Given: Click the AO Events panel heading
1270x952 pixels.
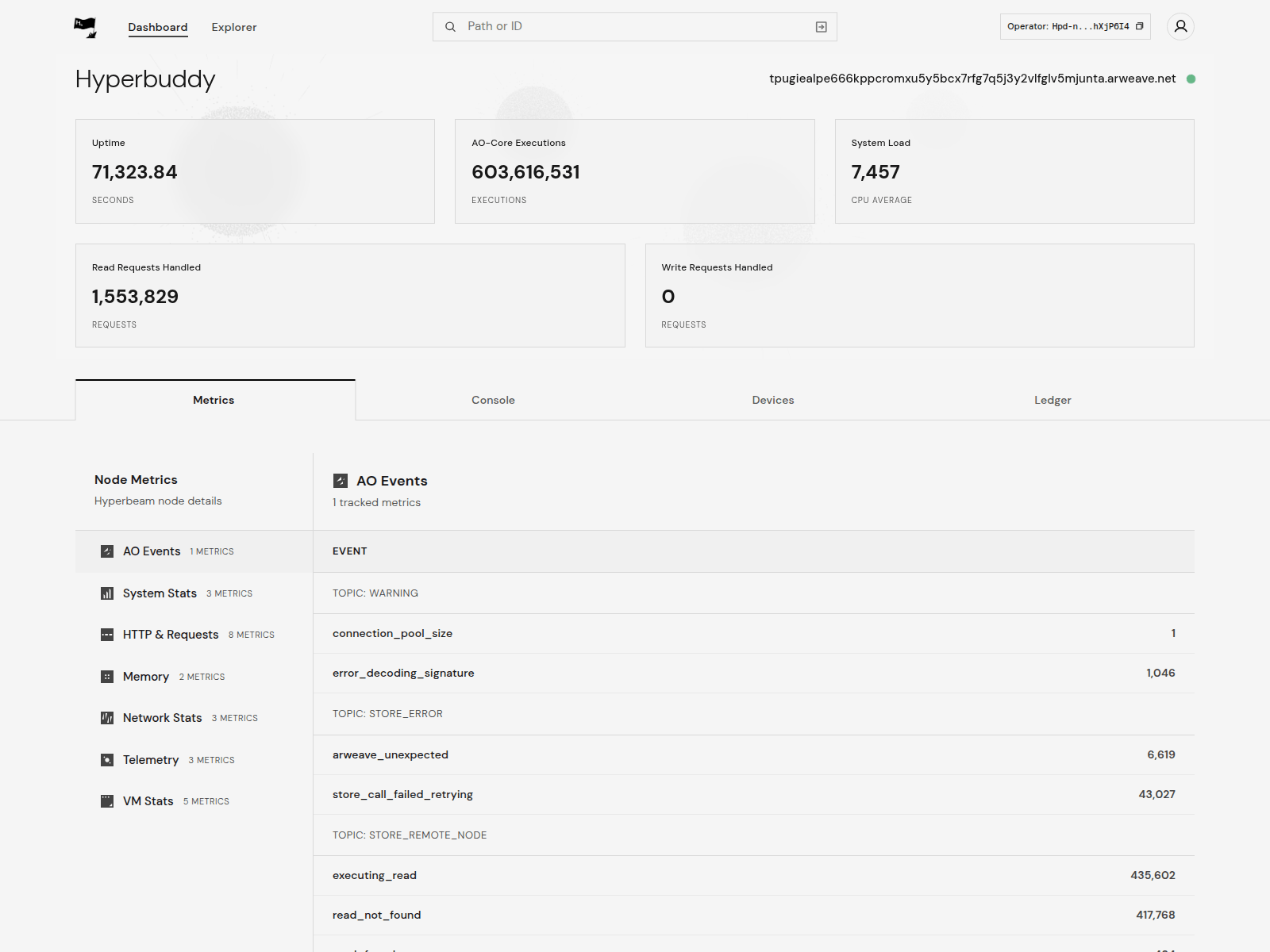Looking at the screenshot, I should (392, 481).
